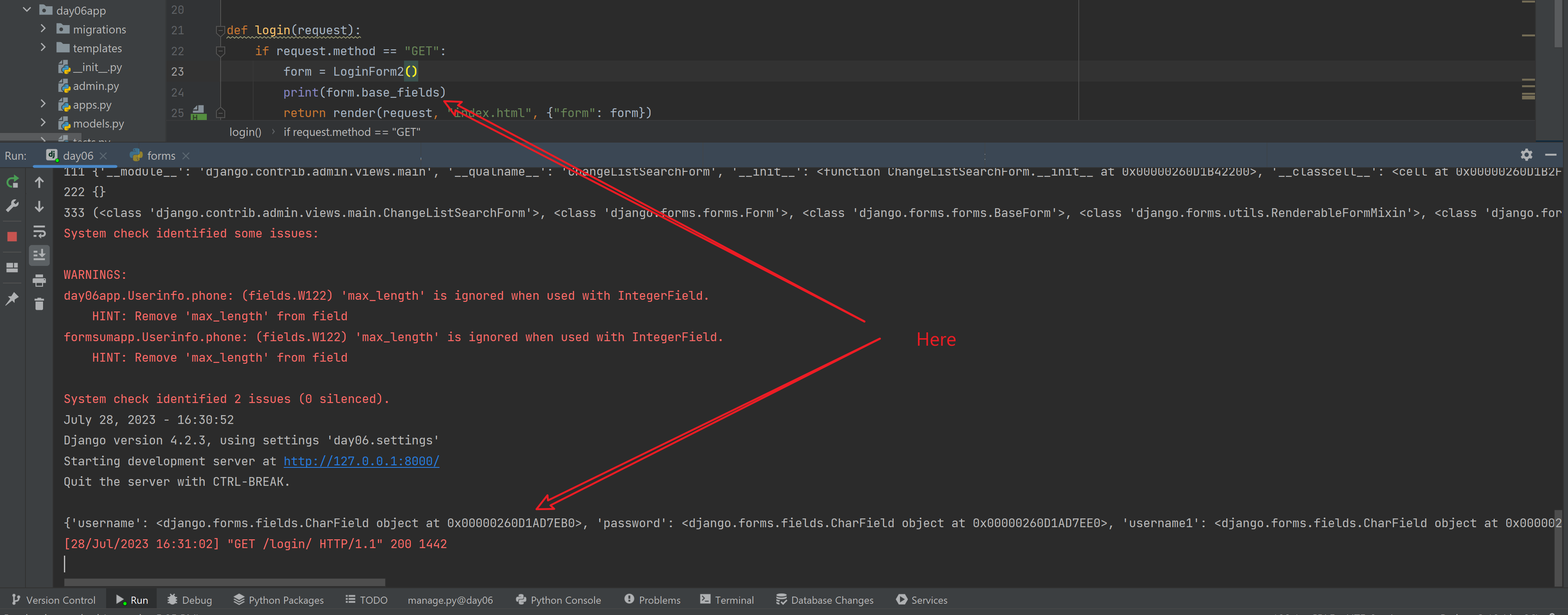The image size is (1568, 615).
Task: Toggle soft-wrap in the console
Action: click(x=39, y=231)
